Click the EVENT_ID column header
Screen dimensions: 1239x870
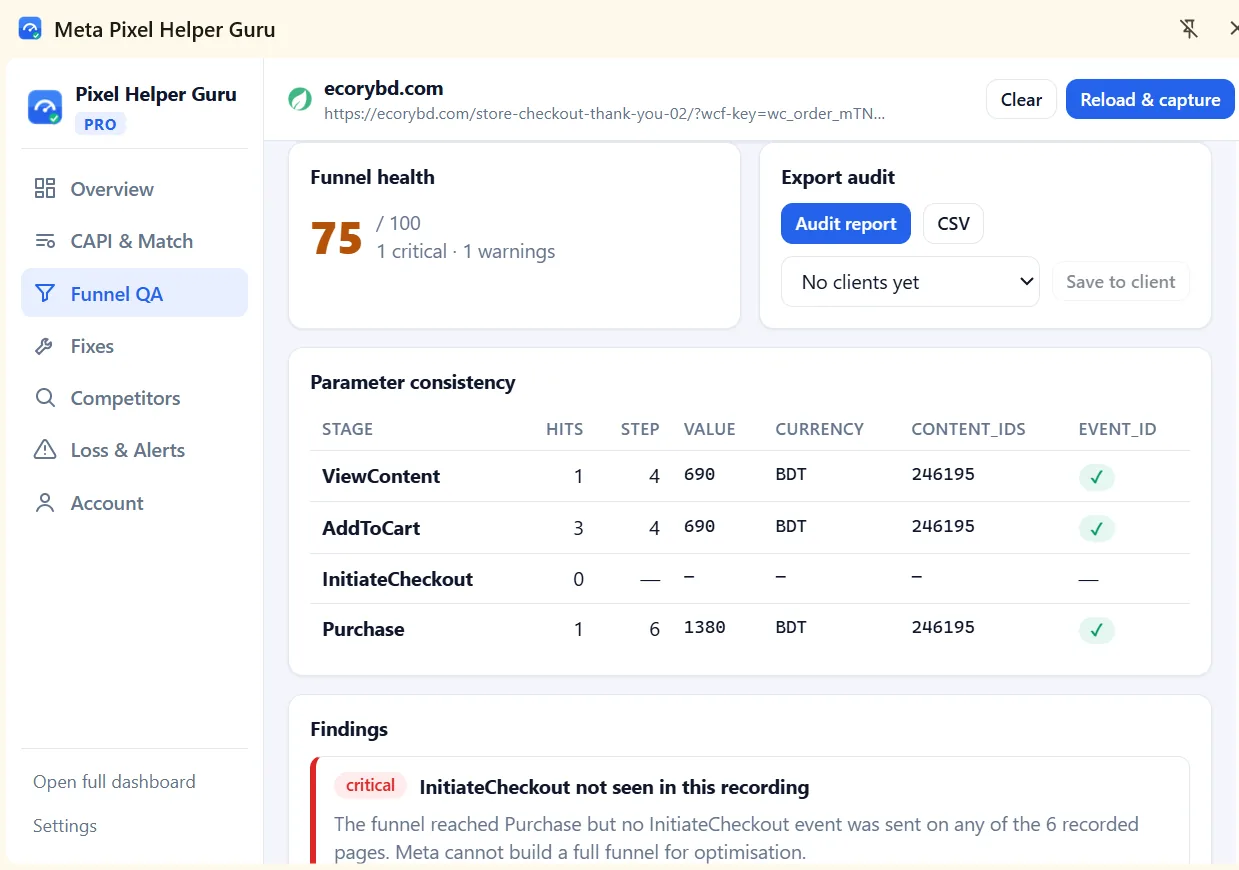1117,429
